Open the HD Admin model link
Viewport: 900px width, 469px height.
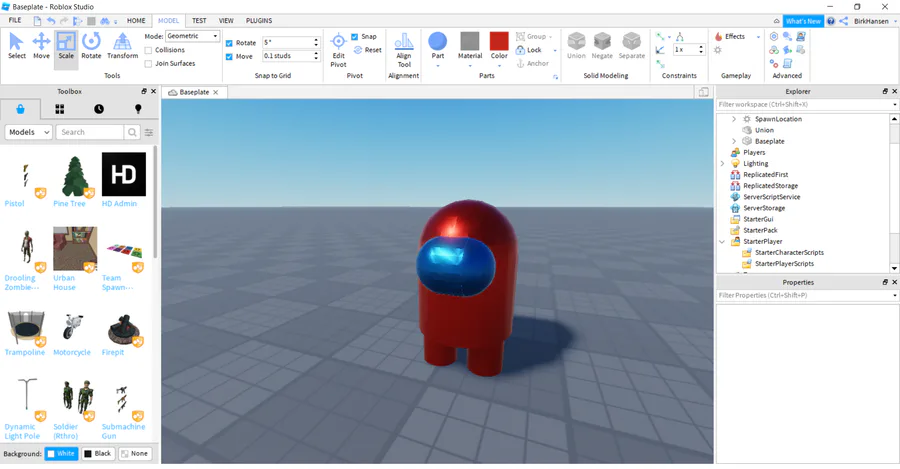tap(119, 204)
